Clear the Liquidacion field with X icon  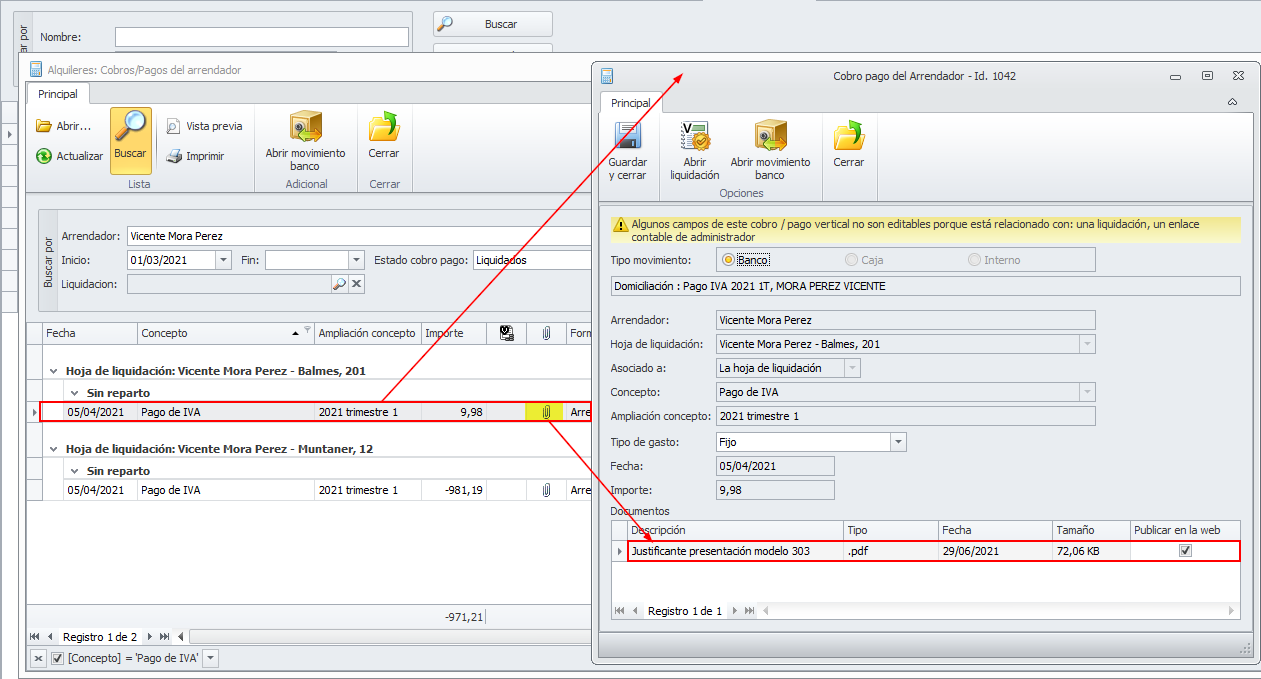point(356,284)
